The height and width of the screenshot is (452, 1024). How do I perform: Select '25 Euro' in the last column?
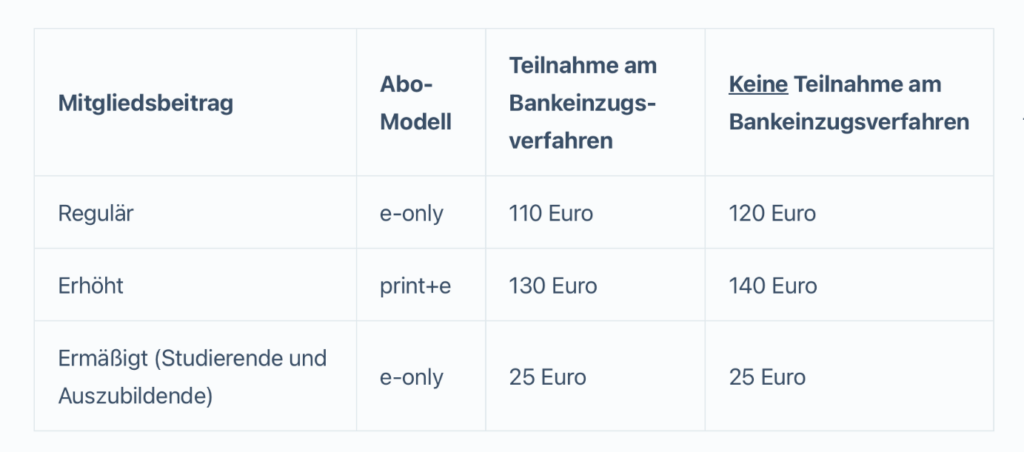[767, 377]
